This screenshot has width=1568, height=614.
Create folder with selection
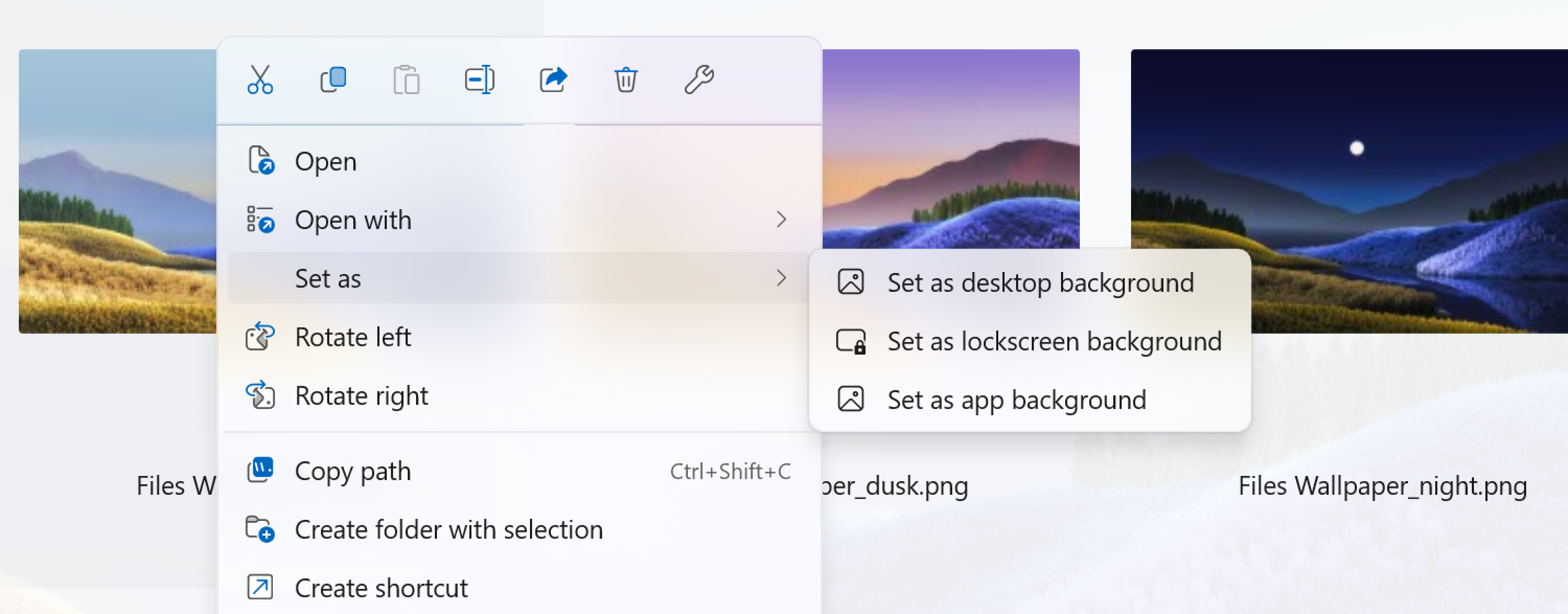[x=448, y=529]
